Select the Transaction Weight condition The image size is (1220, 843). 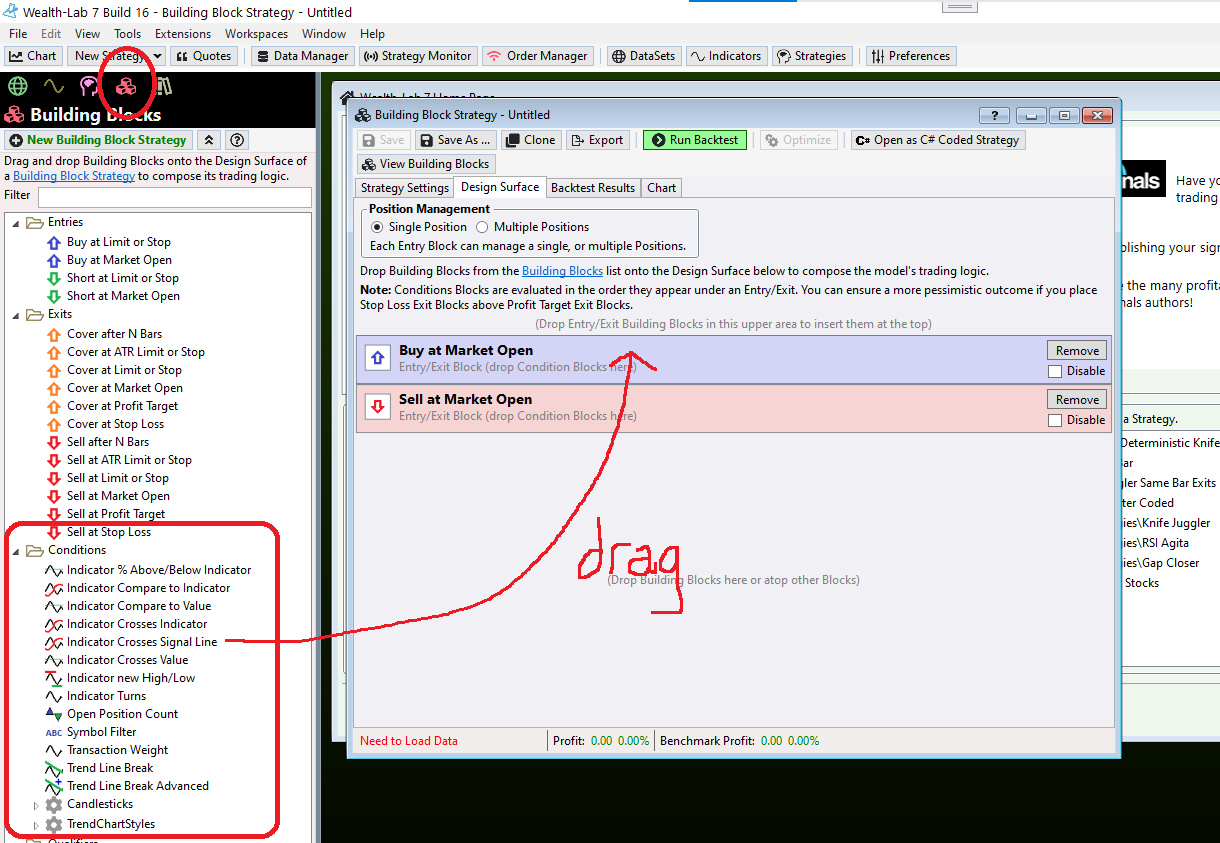tap(117, 750)
